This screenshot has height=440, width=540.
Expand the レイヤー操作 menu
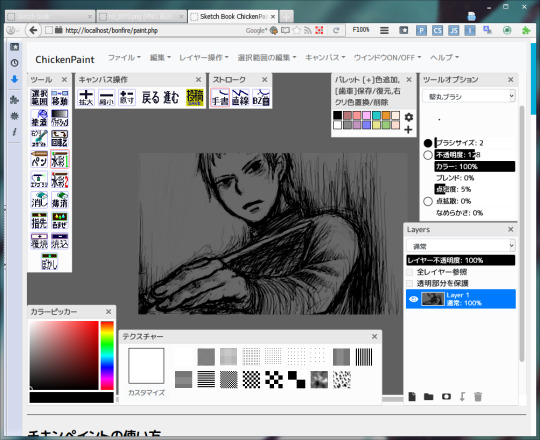pyautogui.click(x=204, y=57)
